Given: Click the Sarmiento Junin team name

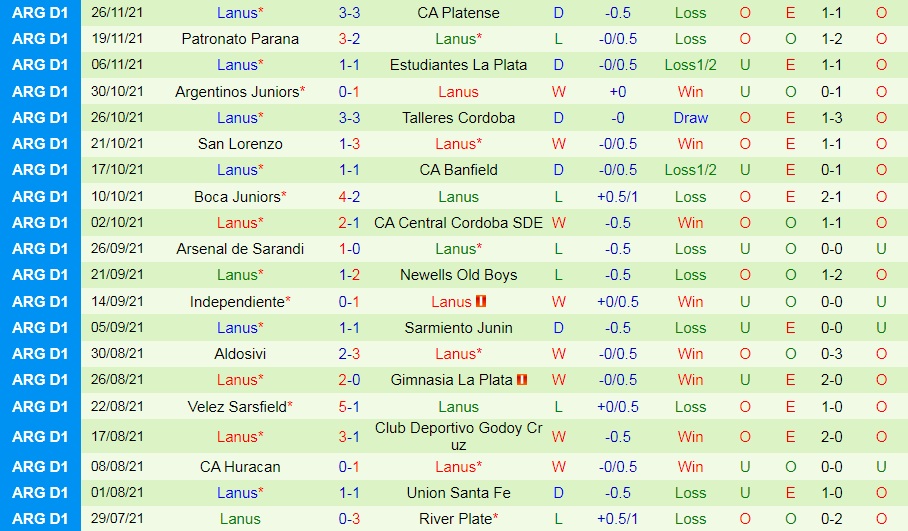Looking at the screenshot, I should pos(458,327).
